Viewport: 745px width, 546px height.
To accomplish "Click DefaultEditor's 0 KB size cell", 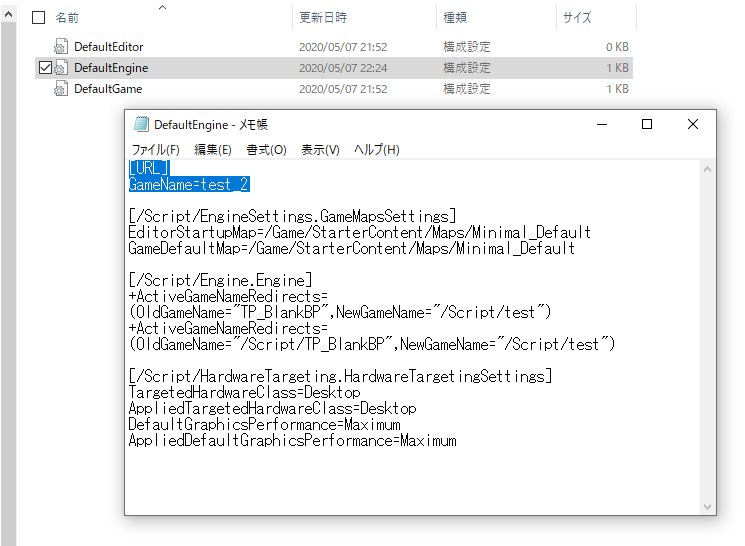I will (617, 47).
